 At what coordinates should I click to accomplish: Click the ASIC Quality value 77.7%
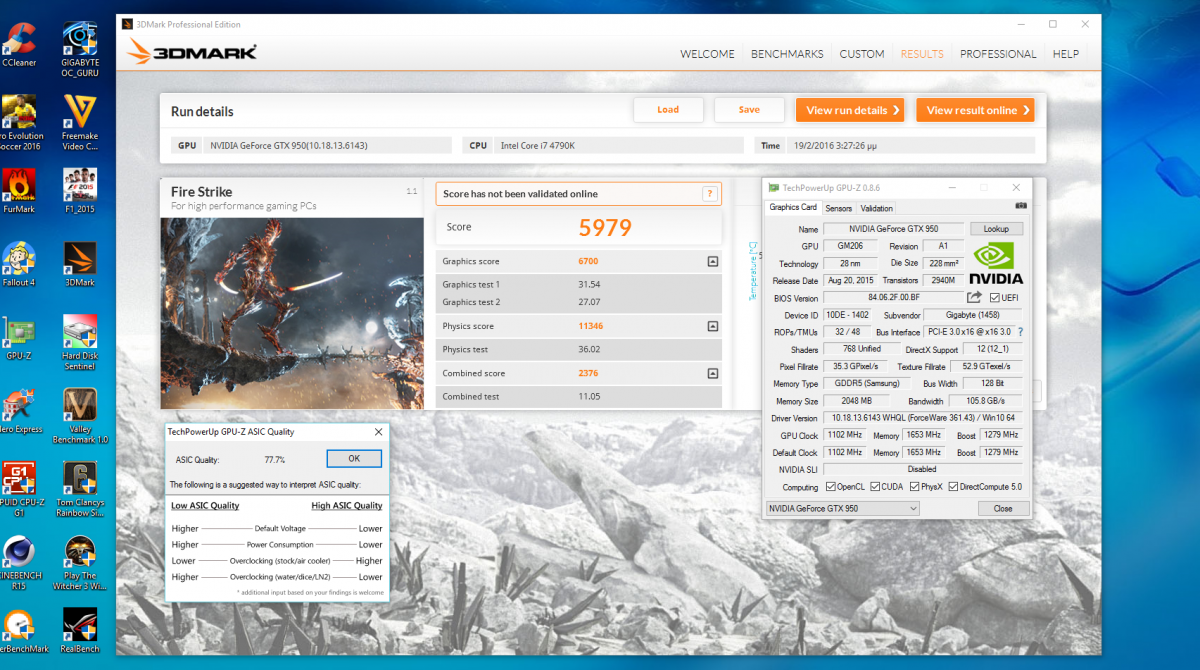point(275,460)
